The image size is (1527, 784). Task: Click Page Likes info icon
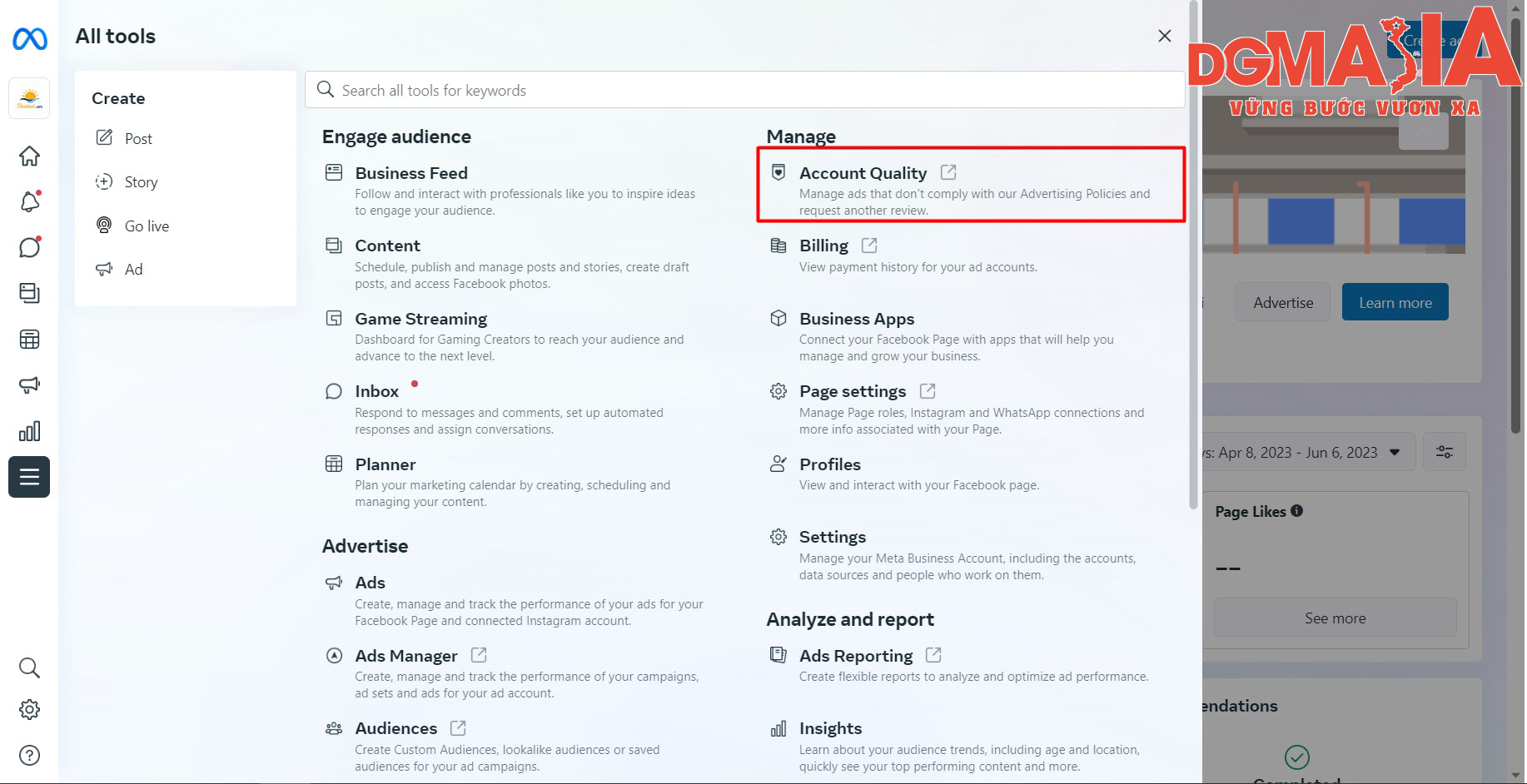(1296, 511)
